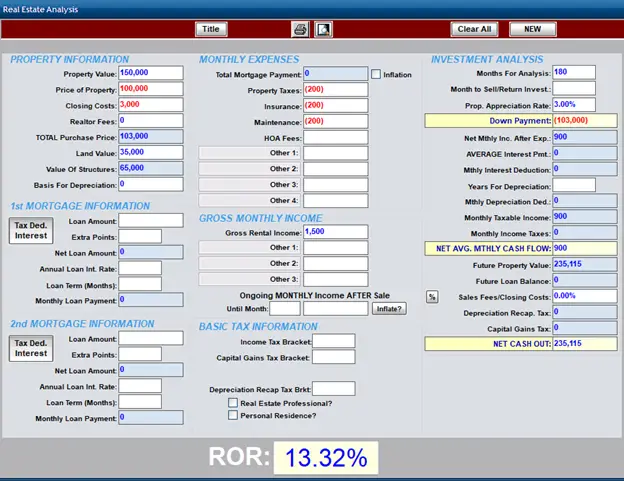
Task: Click Monthly Taxable Income value 900
Action: (585, 217)
